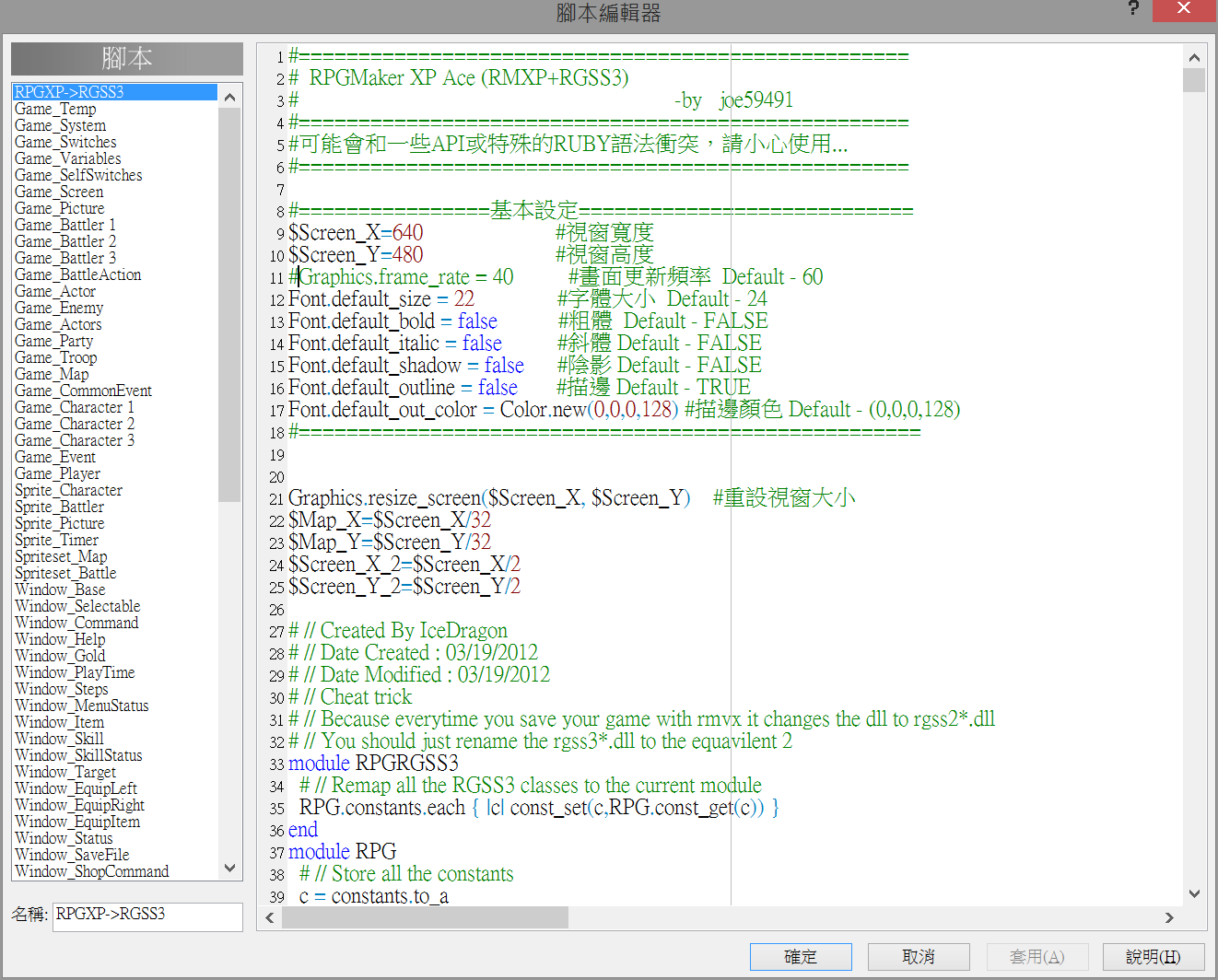This screenshot has height=980, width=1218.
Task: Select the RPGXP->RGSS3 script entry
Action: coord(114,92)
